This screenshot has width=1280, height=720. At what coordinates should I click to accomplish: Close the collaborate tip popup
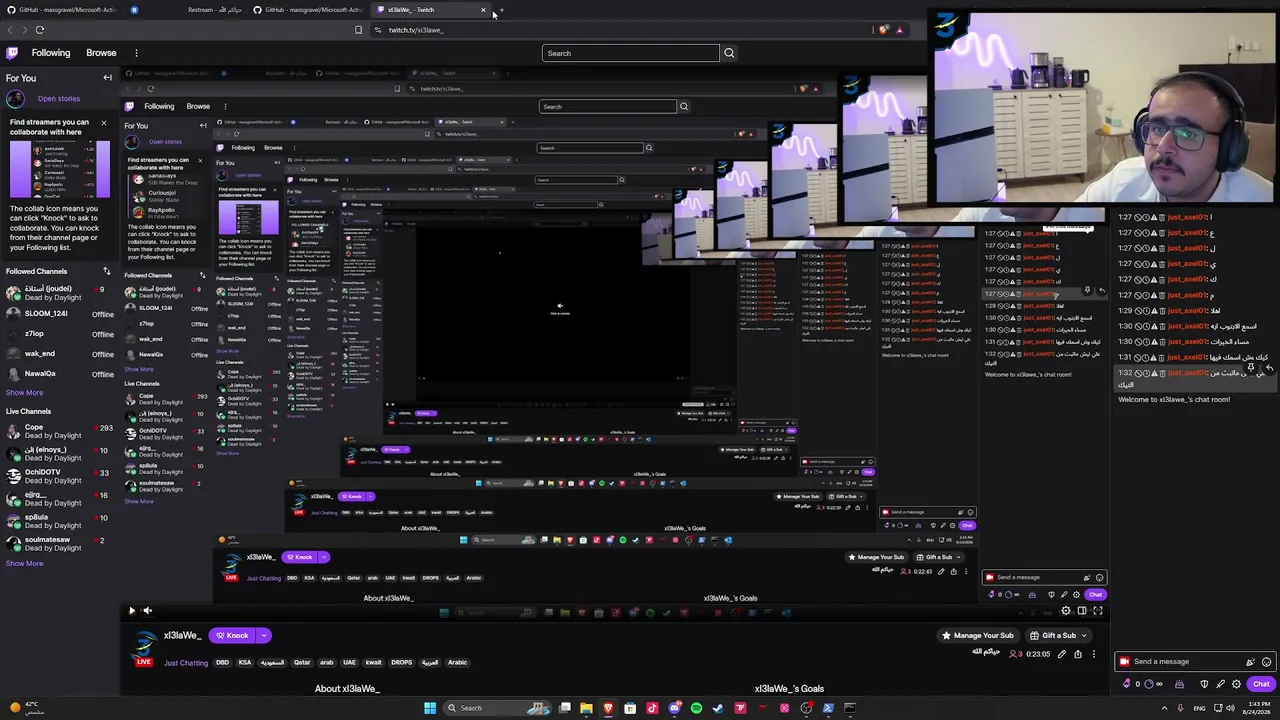103,122
